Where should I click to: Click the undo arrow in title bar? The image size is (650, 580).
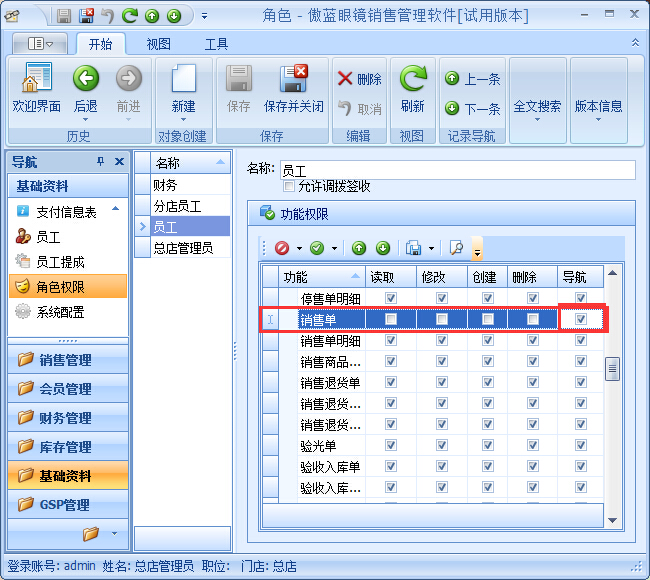108,16
